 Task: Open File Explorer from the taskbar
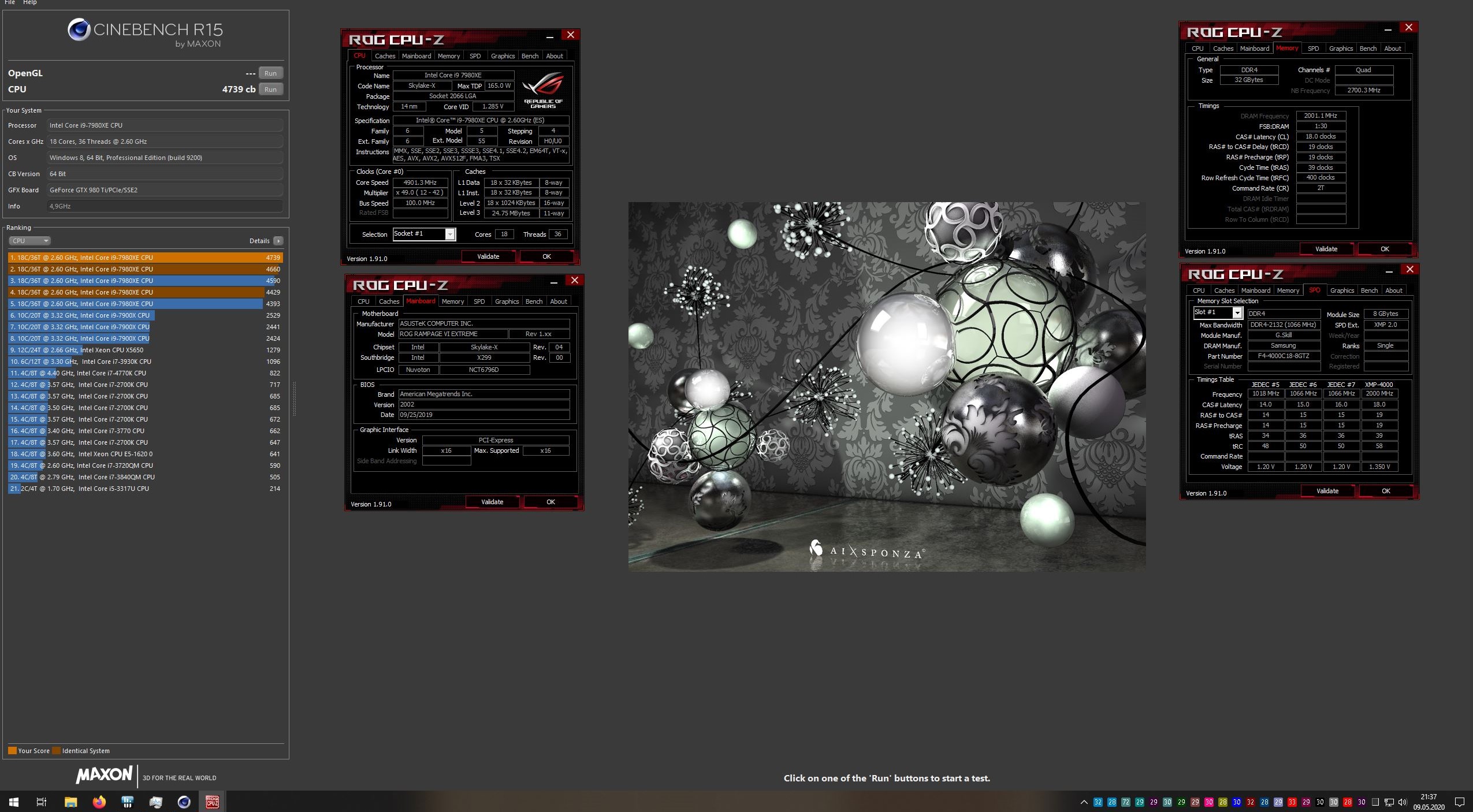pos(70,802)
